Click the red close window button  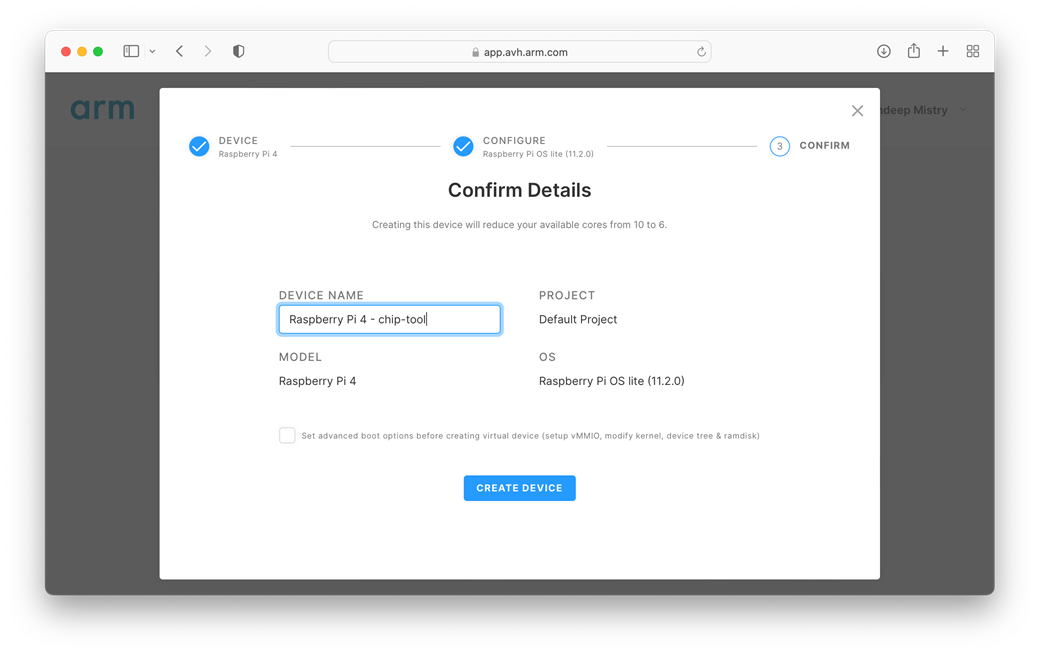coord(66,52)
